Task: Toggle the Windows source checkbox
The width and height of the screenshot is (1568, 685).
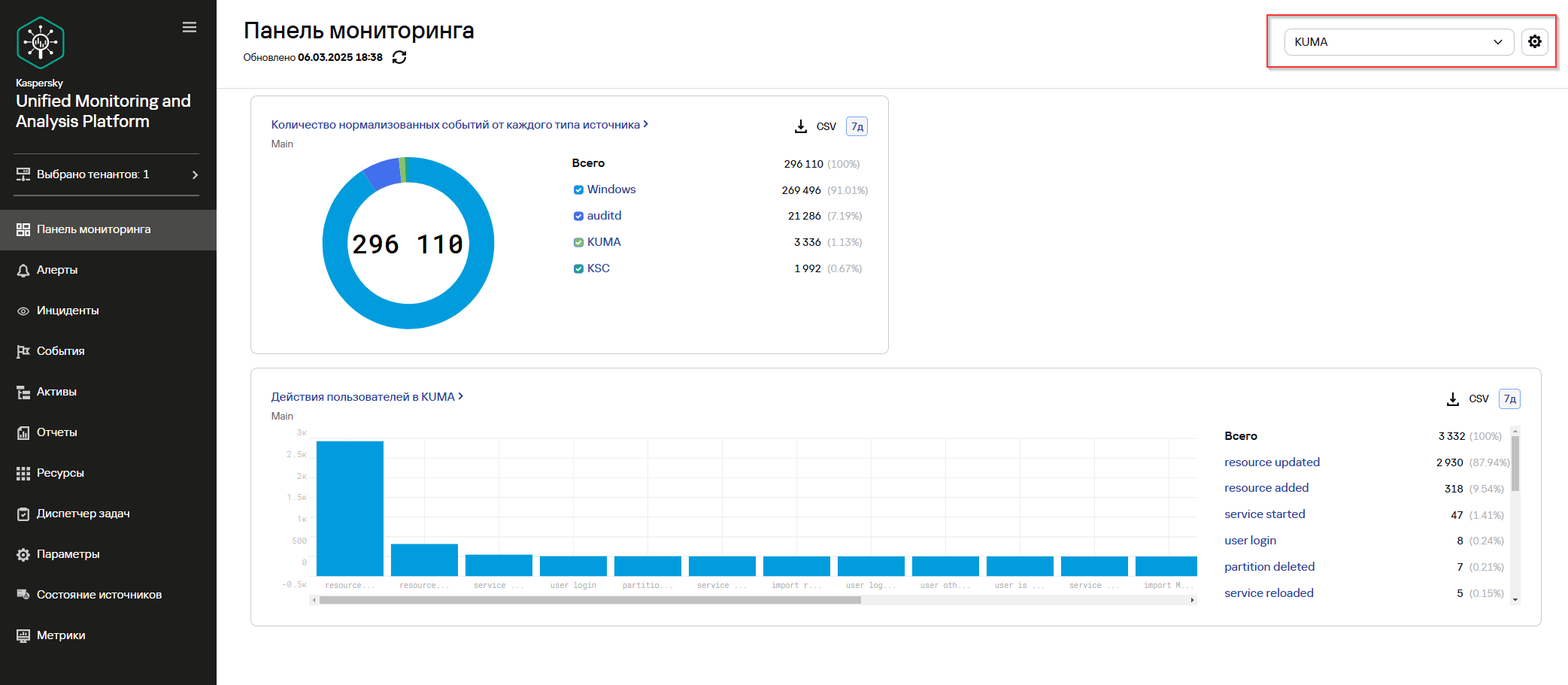Action: click(578, 190)
